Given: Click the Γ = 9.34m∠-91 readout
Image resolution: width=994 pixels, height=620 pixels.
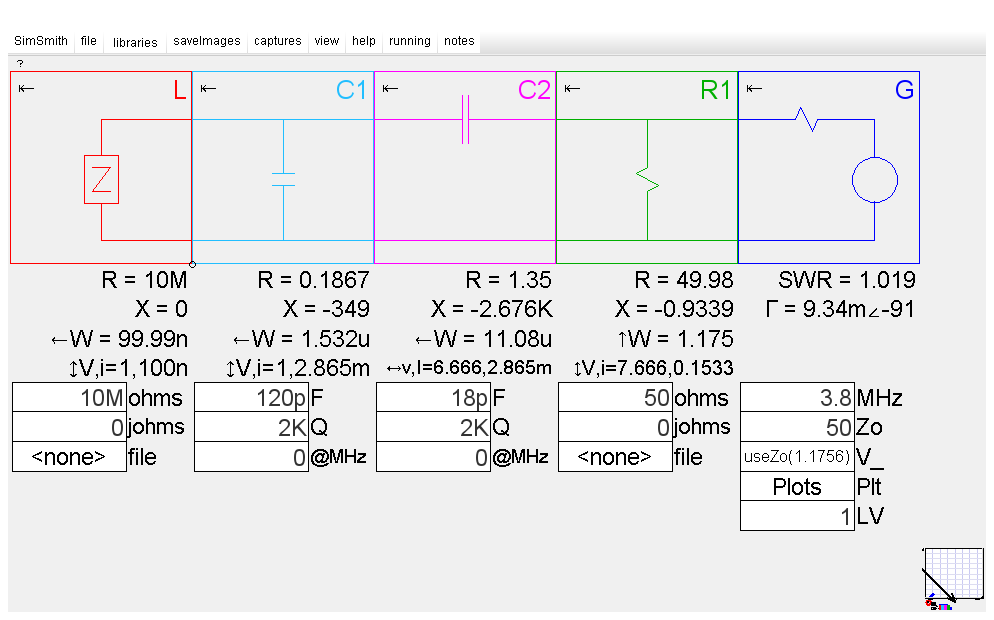Looking at the screenshot, I should pyautogui.click(x=840, y=309).
